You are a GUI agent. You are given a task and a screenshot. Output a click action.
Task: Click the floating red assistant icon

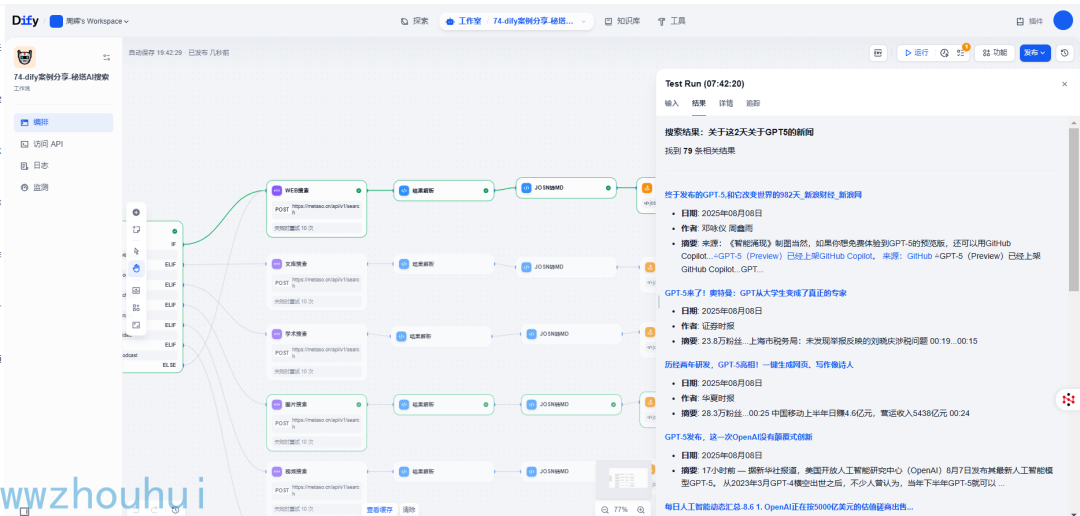click(1068, 399)
